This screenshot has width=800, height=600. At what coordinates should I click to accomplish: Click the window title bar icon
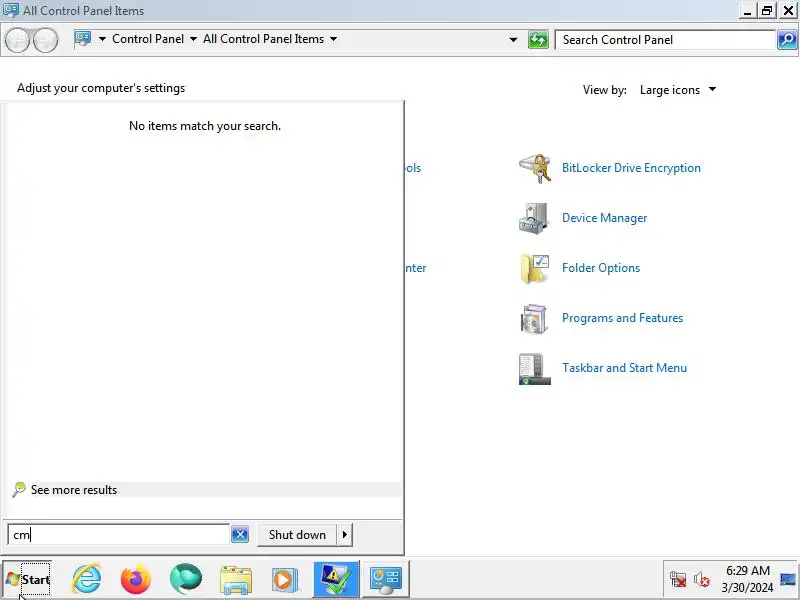pos(11,10)
